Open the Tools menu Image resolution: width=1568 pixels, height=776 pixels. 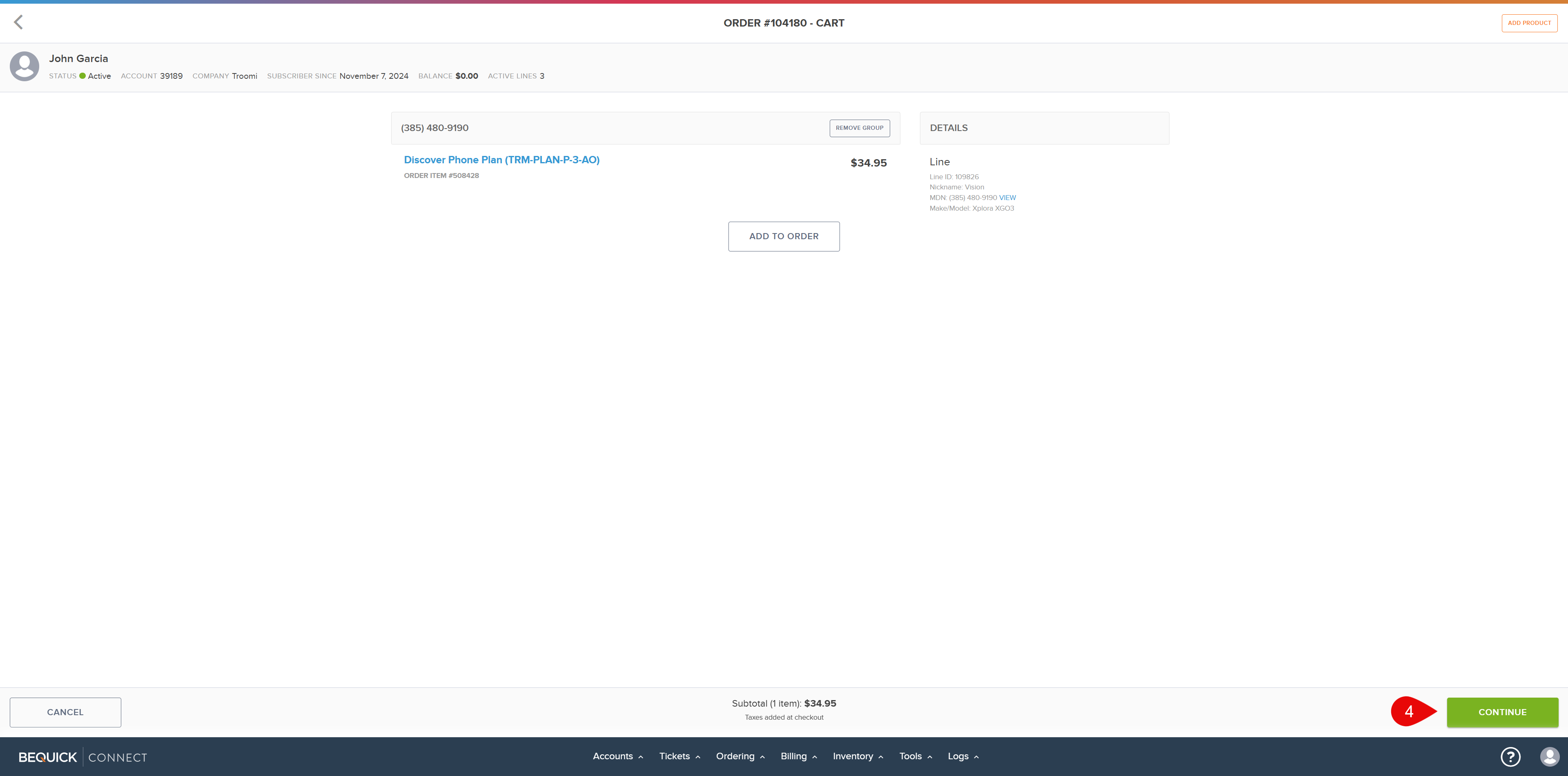click(x=915, y=756)
